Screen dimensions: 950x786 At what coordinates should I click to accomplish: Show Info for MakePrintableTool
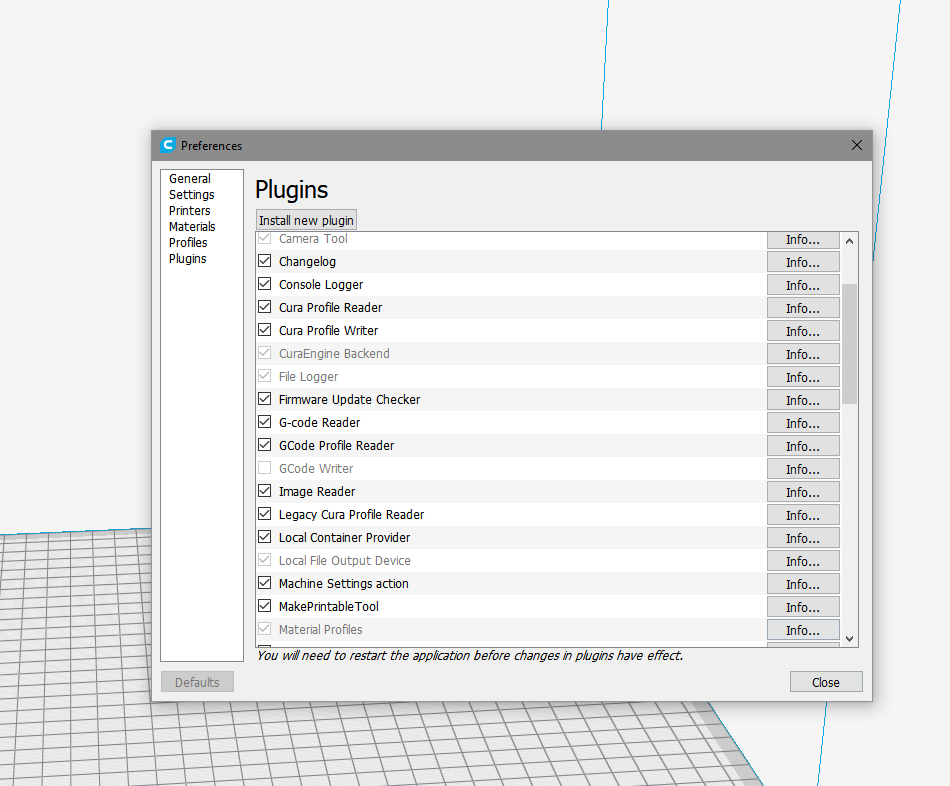(803, 608)
